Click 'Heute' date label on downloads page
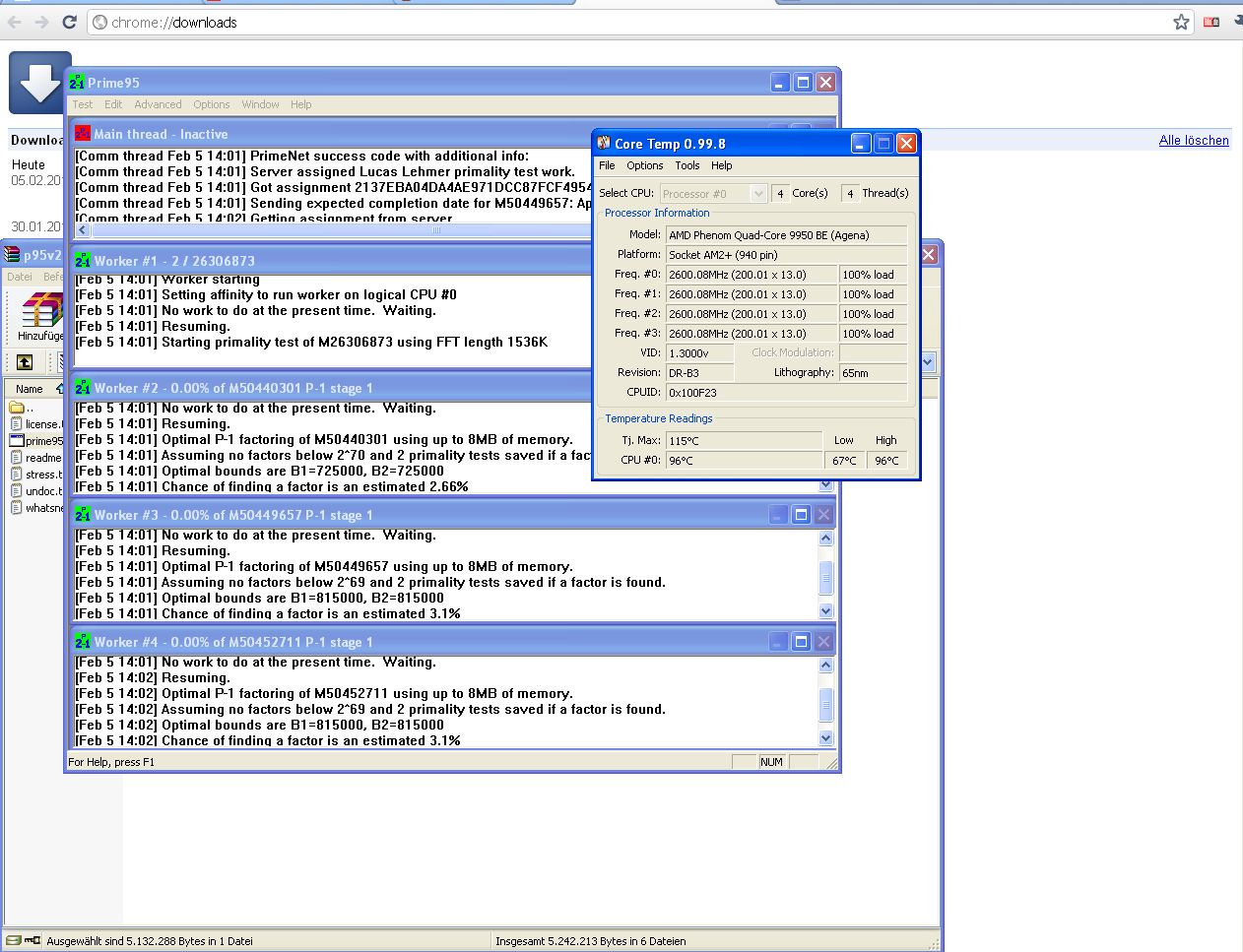The height and width of the screenshot is (952, 1243). 29,164
